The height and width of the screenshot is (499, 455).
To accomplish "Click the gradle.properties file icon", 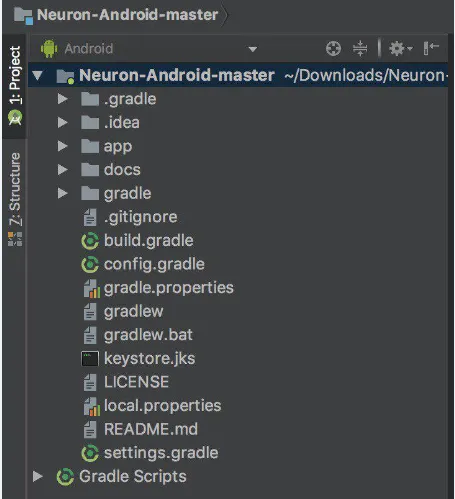I will (91, 288).
